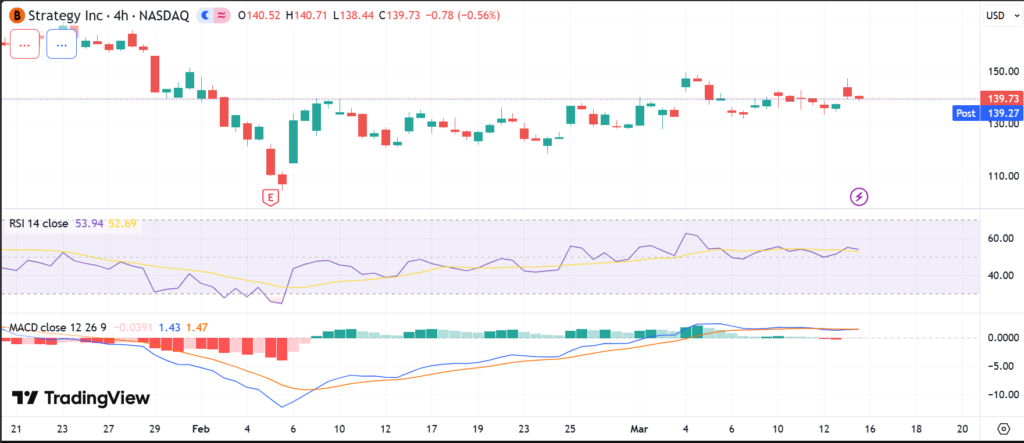Open the earnings 'E' marker on chart
This screenshot has height=443, width=1024.
pos(270,197)
